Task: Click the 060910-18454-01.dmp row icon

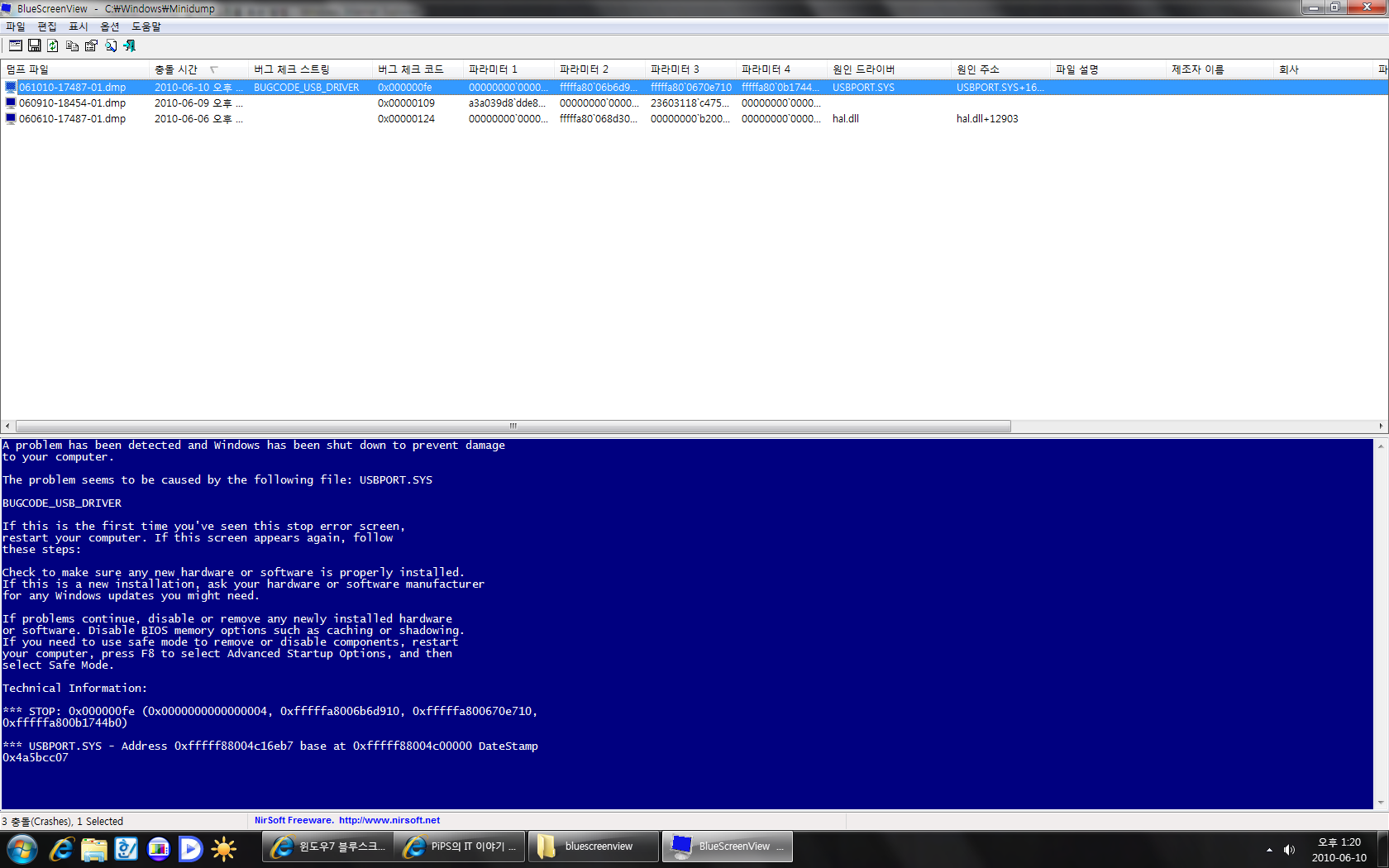Action: pyautogui.click(x=11, y=103)
